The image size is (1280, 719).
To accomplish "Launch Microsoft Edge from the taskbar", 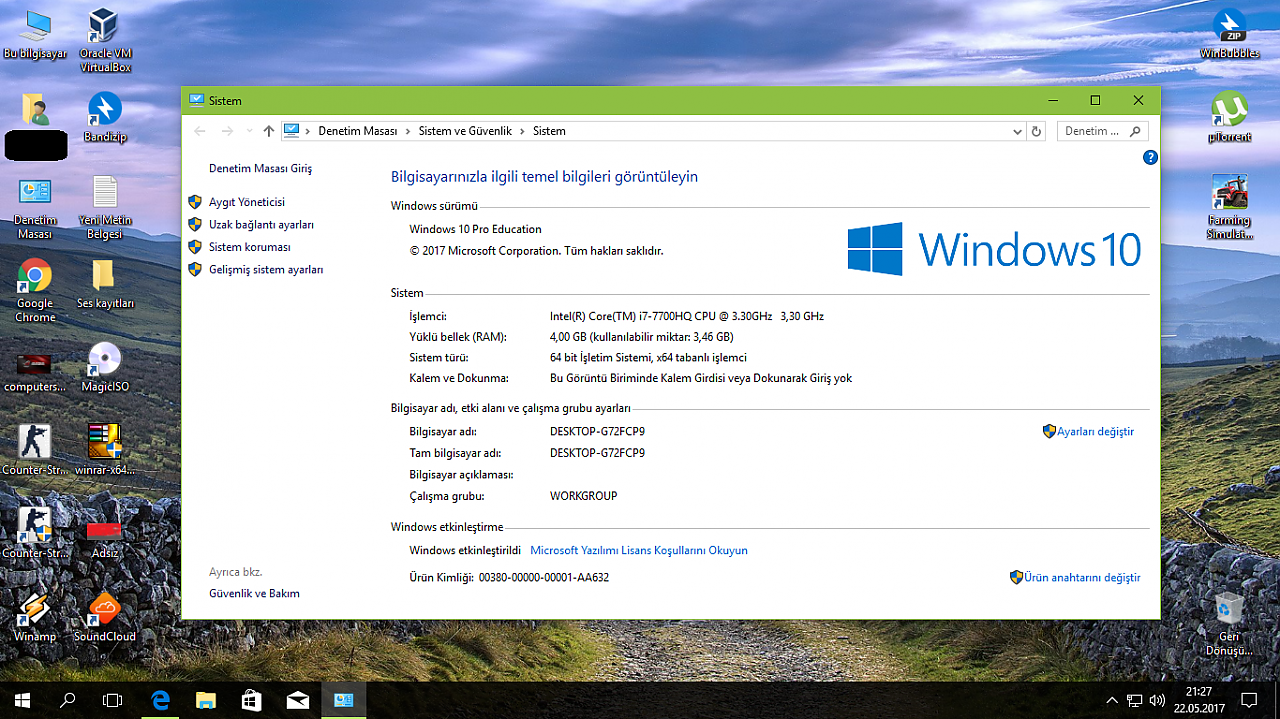I will 160,700.
